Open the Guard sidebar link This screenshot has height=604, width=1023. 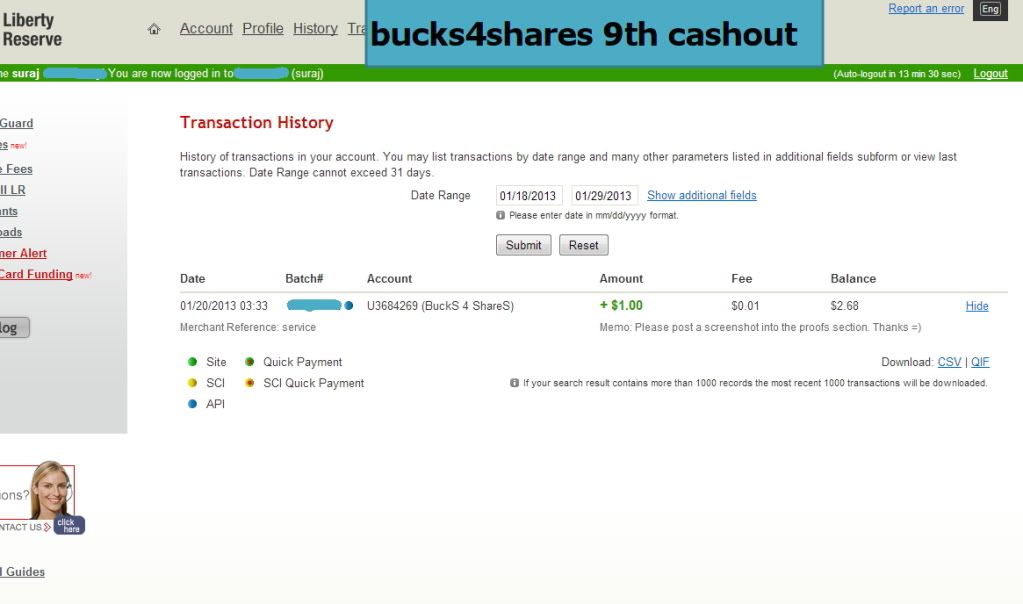(16, 123)
